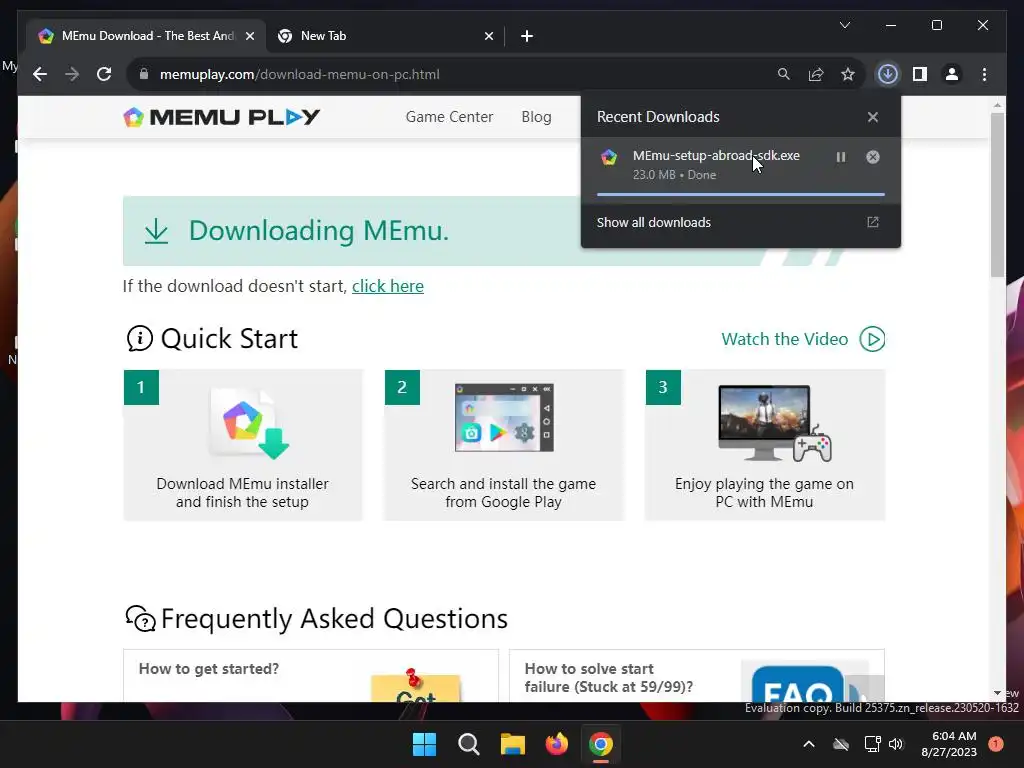Open the tab search chevron
Image resolution: width=1024 pixels, height=768 pixels.
coord(844,25)
